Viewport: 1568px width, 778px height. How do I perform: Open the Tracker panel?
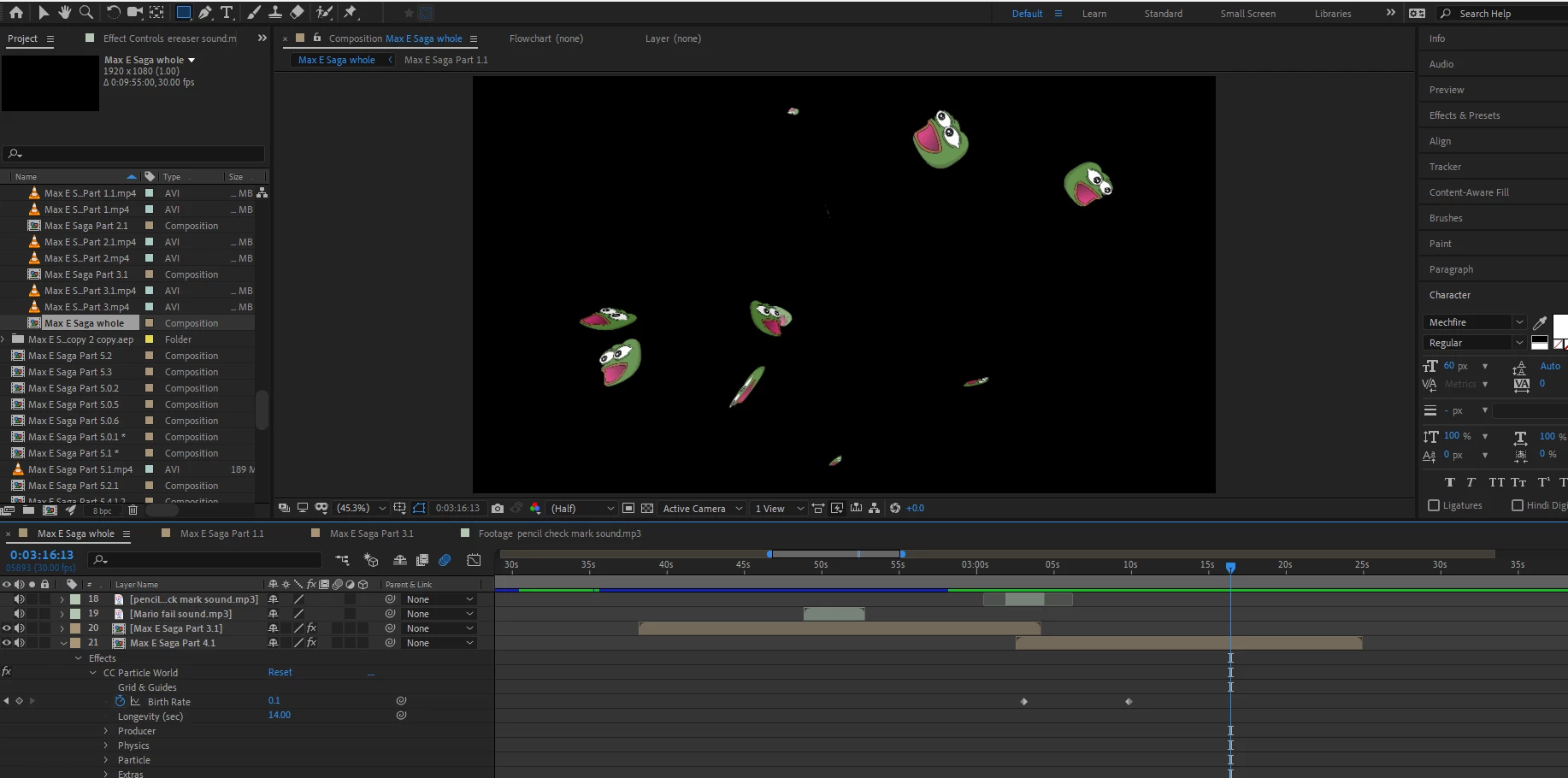[1445, 167]
